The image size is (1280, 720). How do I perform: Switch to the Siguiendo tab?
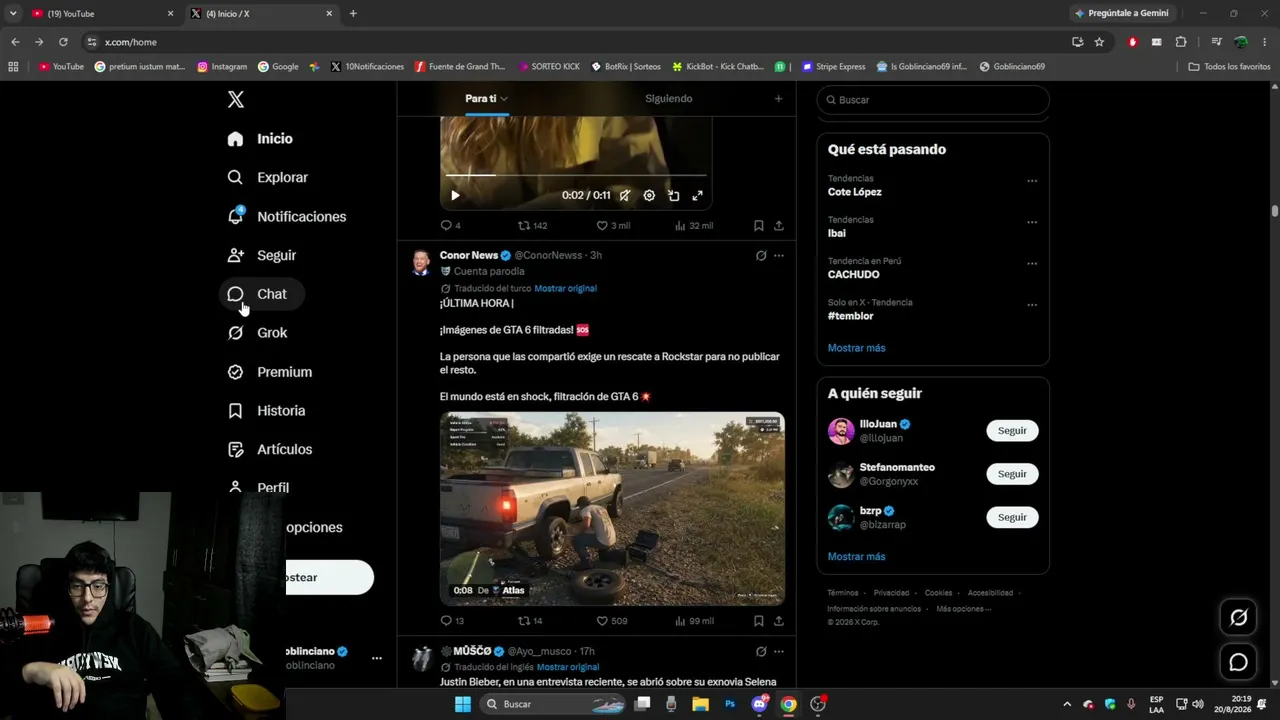[x=669, y=99]
